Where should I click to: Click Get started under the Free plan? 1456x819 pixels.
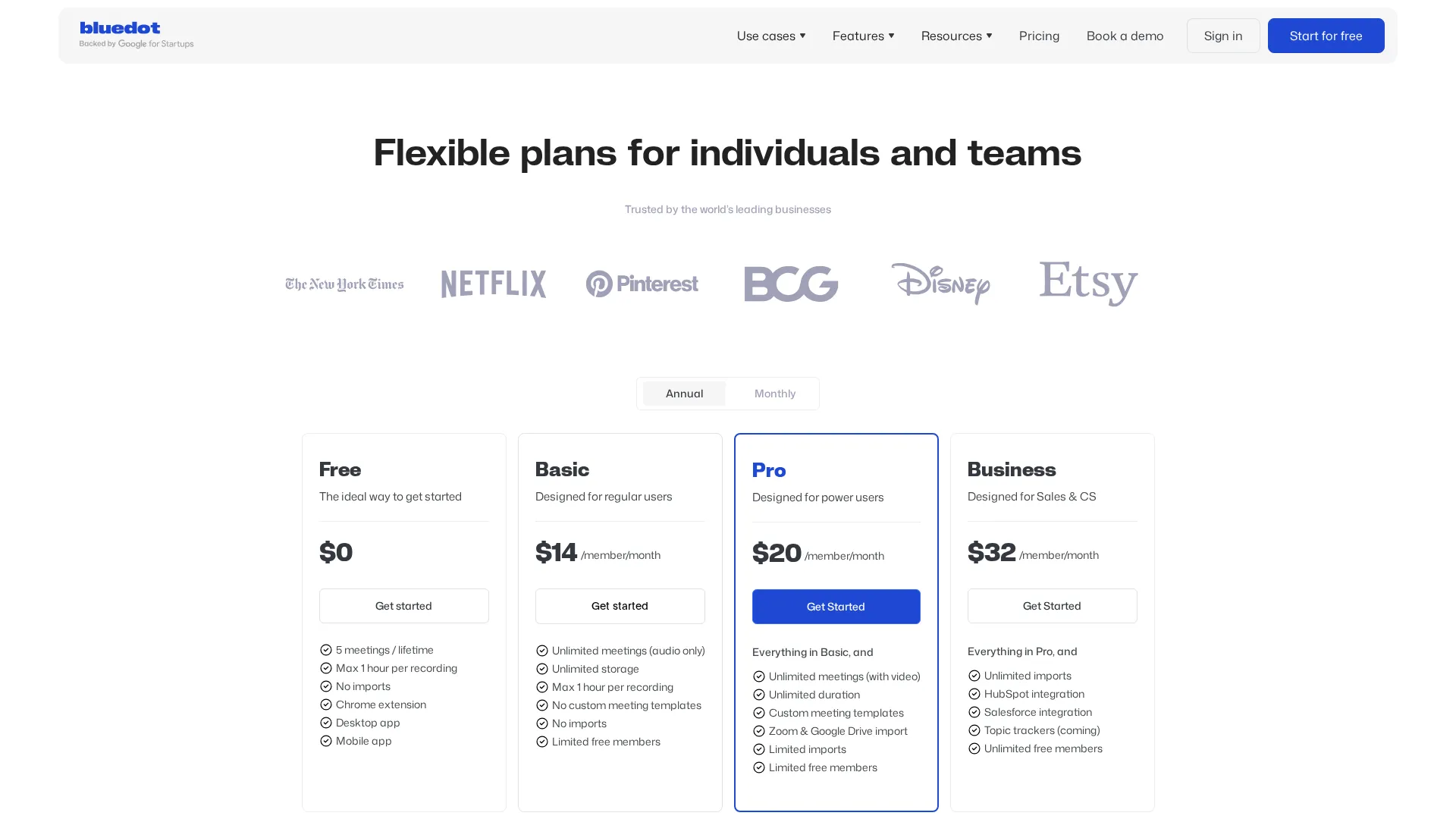(x=403, y=606)
